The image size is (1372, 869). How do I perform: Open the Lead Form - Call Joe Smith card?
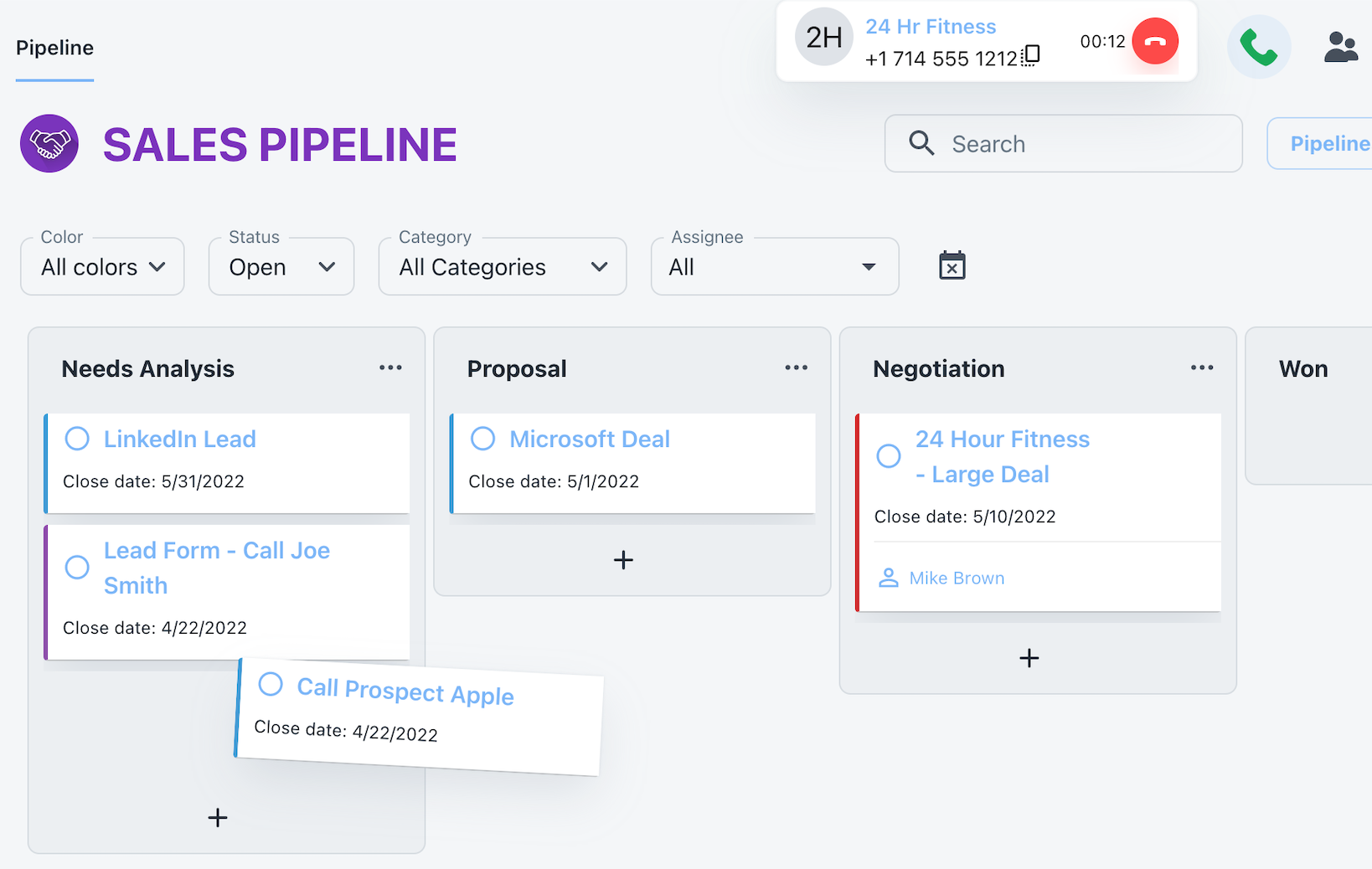[x=216, y=568]
